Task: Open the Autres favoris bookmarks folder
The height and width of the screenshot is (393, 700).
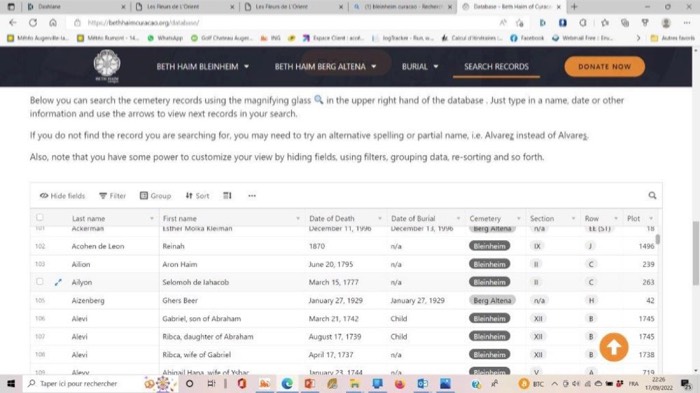Action: 672,38
